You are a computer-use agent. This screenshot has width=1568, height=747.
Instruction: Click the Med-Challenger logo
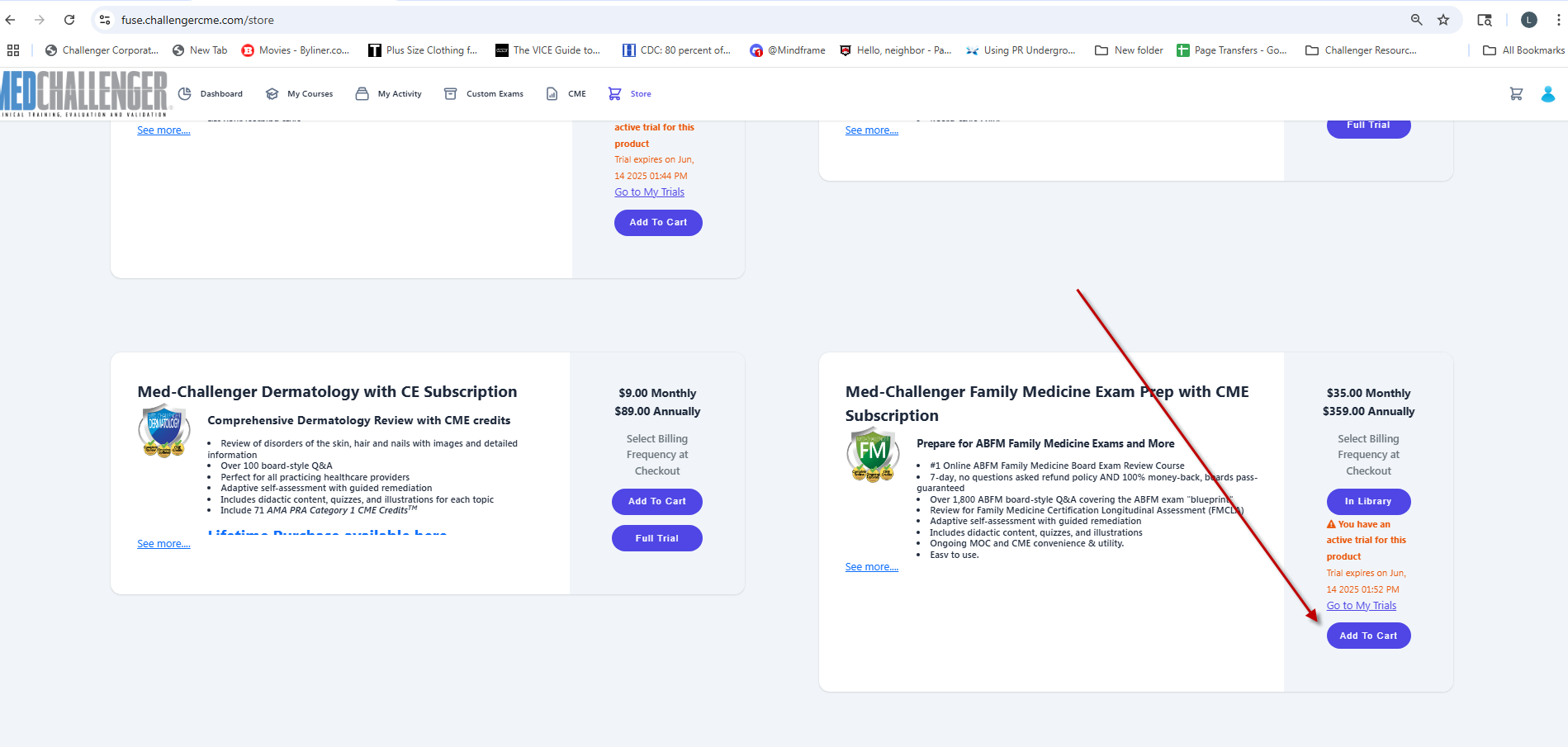(84, 93)
